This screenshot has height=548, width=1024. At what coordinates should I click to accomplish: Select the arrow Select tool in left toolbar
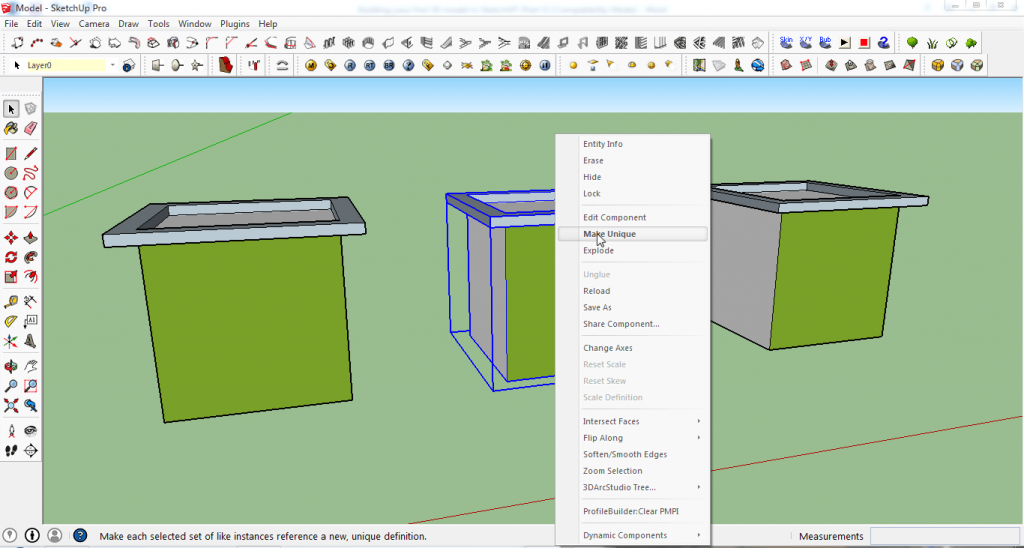[11, 108]
